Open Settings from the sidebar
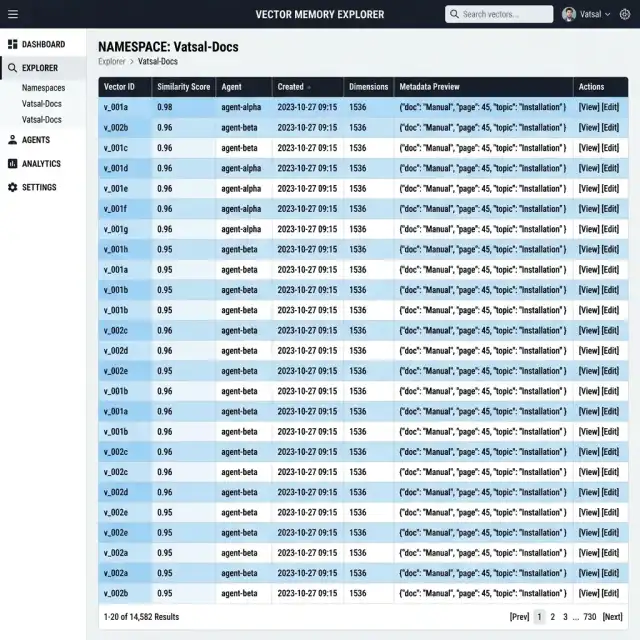Image resolution: width=640 pixels, height=640 pixels. pos(39,187)
